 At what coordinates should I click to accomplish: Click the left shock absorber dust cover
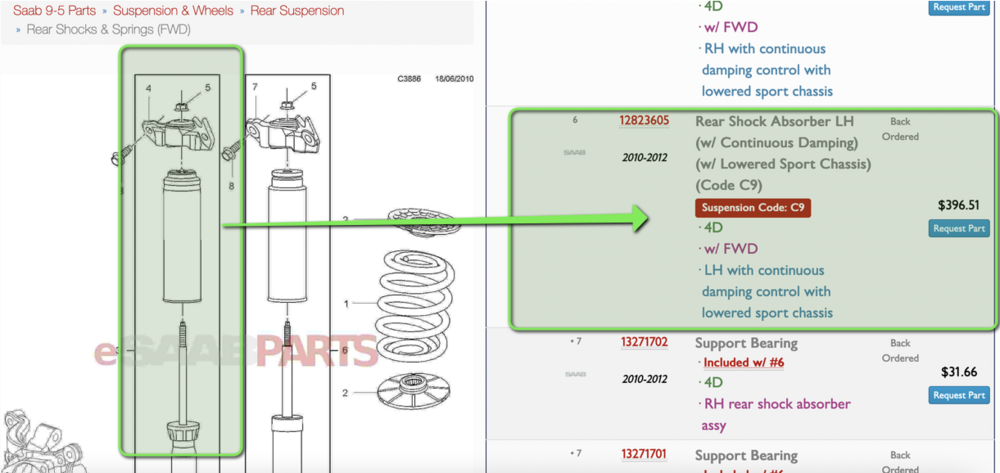click(x=183, y=236)
